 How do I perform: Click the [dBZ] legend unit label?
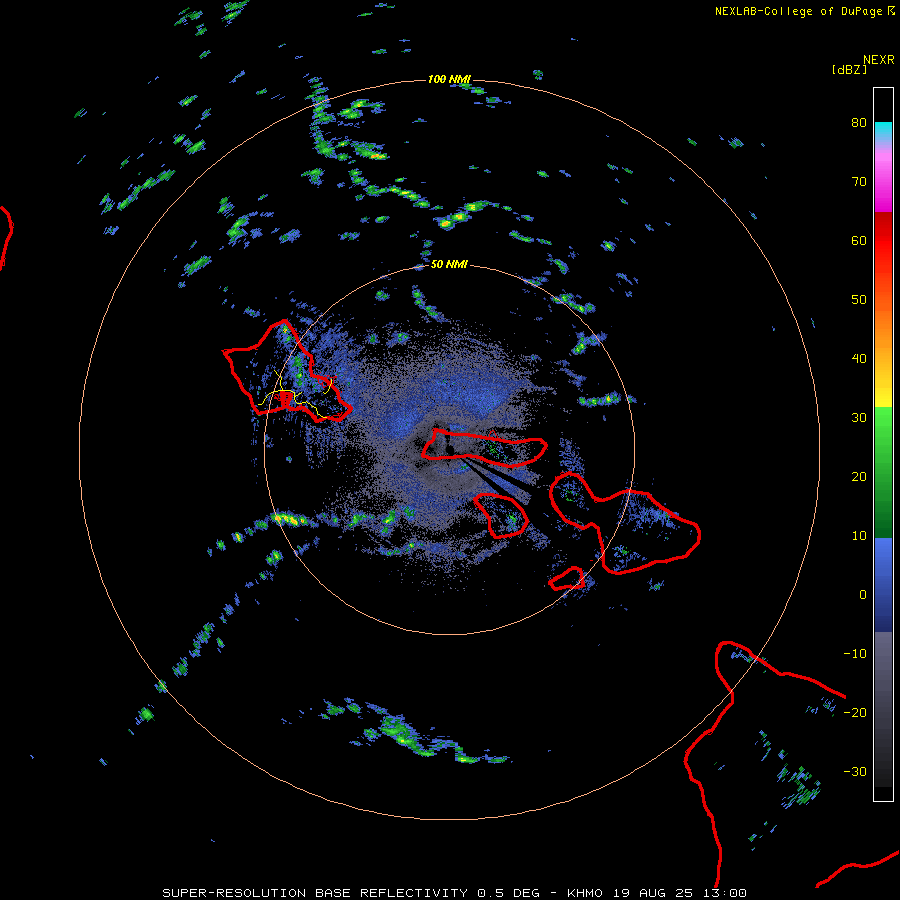(849, 69)
